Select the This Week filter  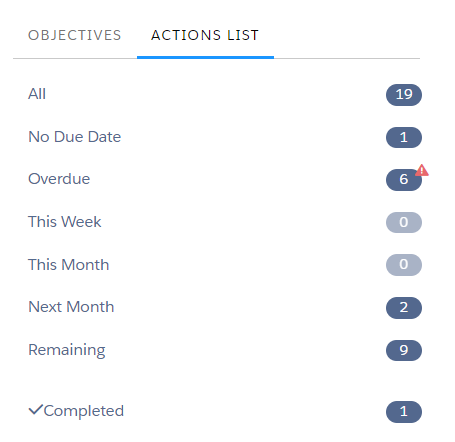(65, 222)
